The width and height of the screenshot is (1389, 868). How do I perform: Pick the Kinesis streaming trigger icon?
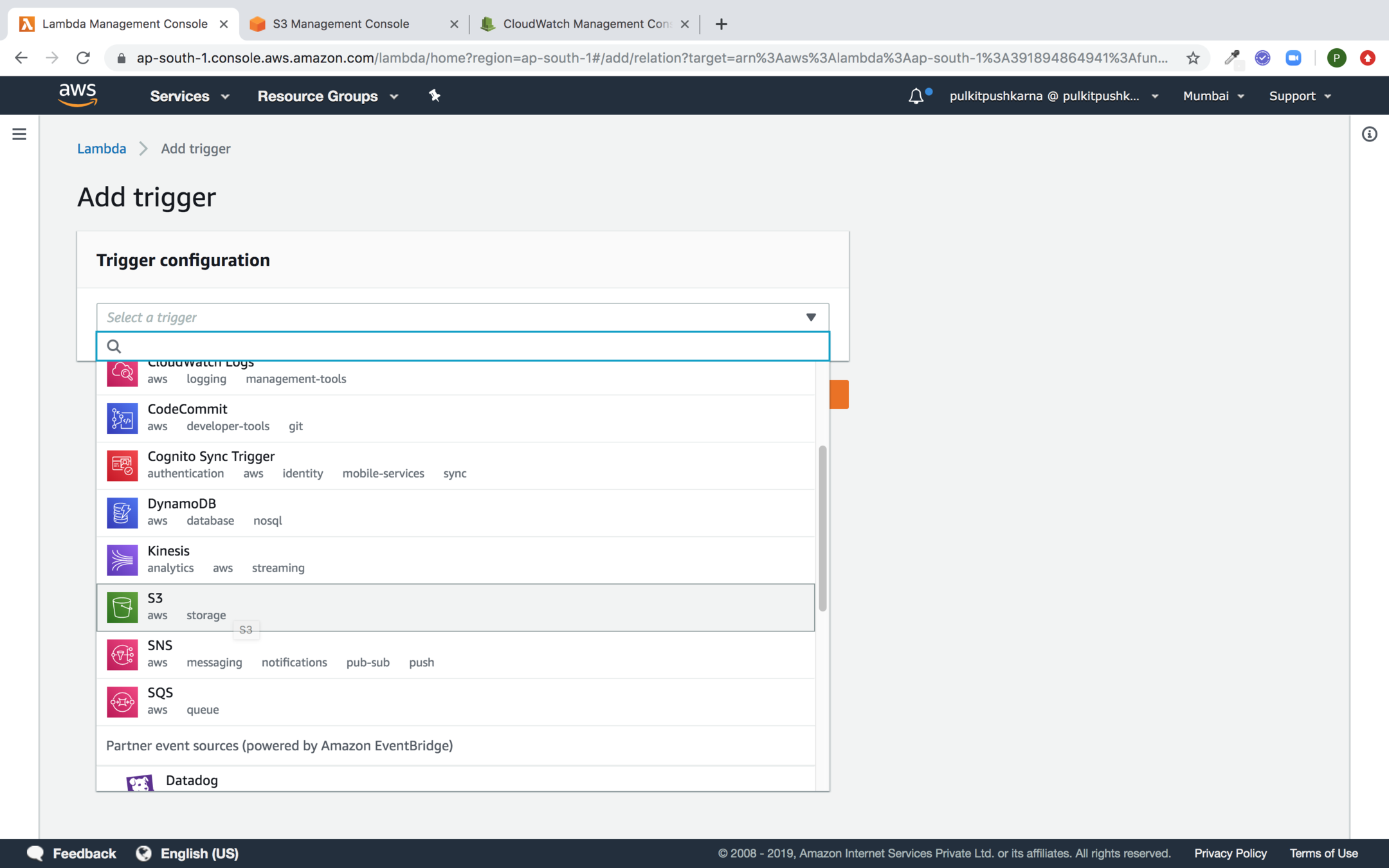[x=122, y=560]
